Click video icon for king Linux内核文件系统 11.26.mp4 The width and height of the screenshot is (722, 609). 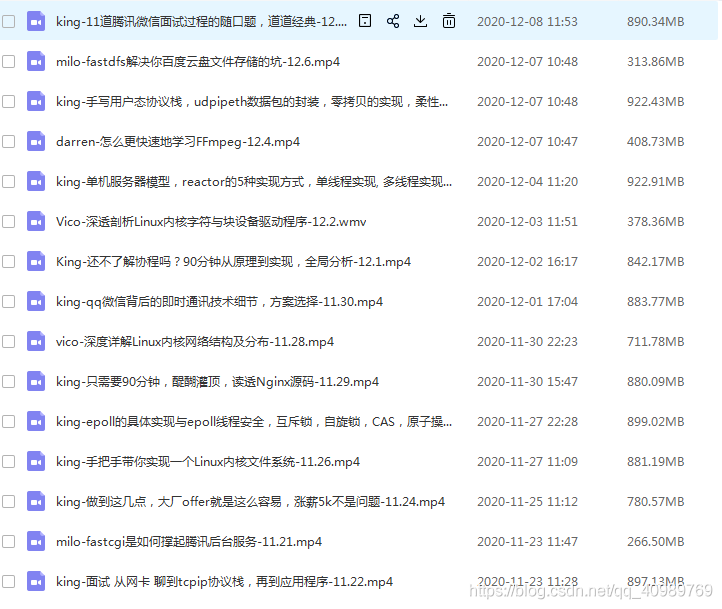click(36, 462)
